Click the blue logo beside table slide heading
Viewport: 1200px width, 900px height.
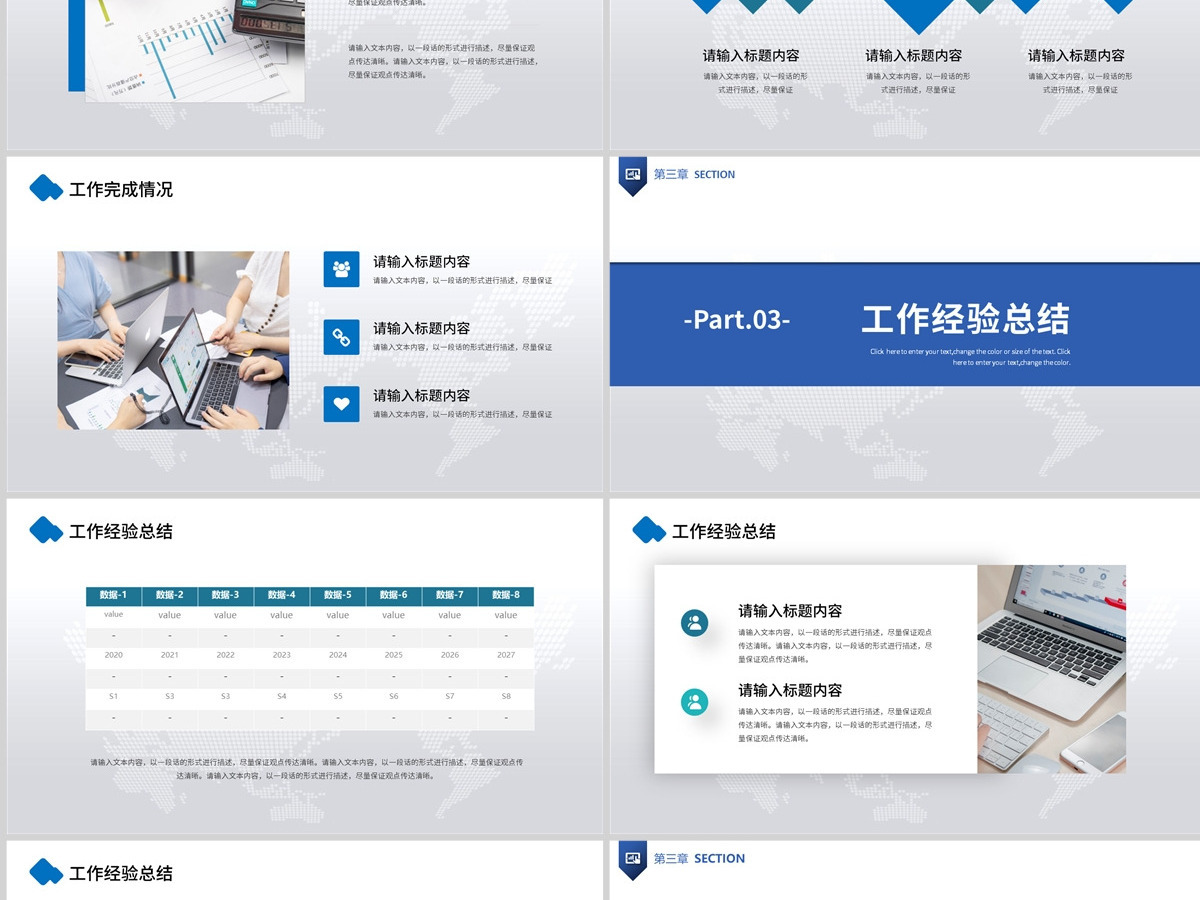pyautogui.click(x=46, y=529)
